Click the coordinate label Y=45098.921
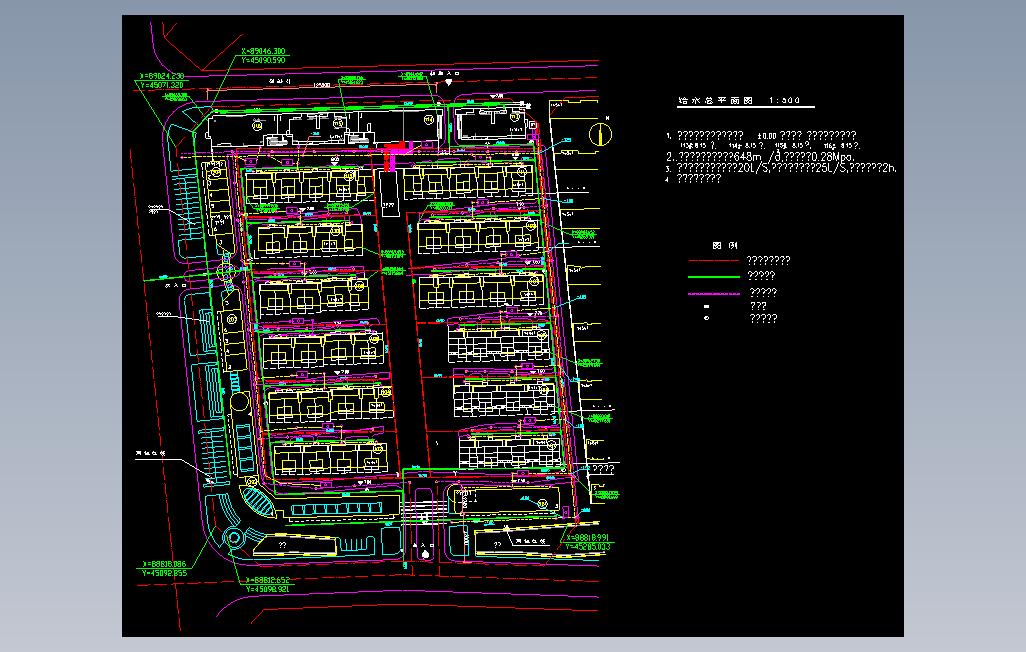The width and height of the screenshot is (1026, 652). point(268,589)
